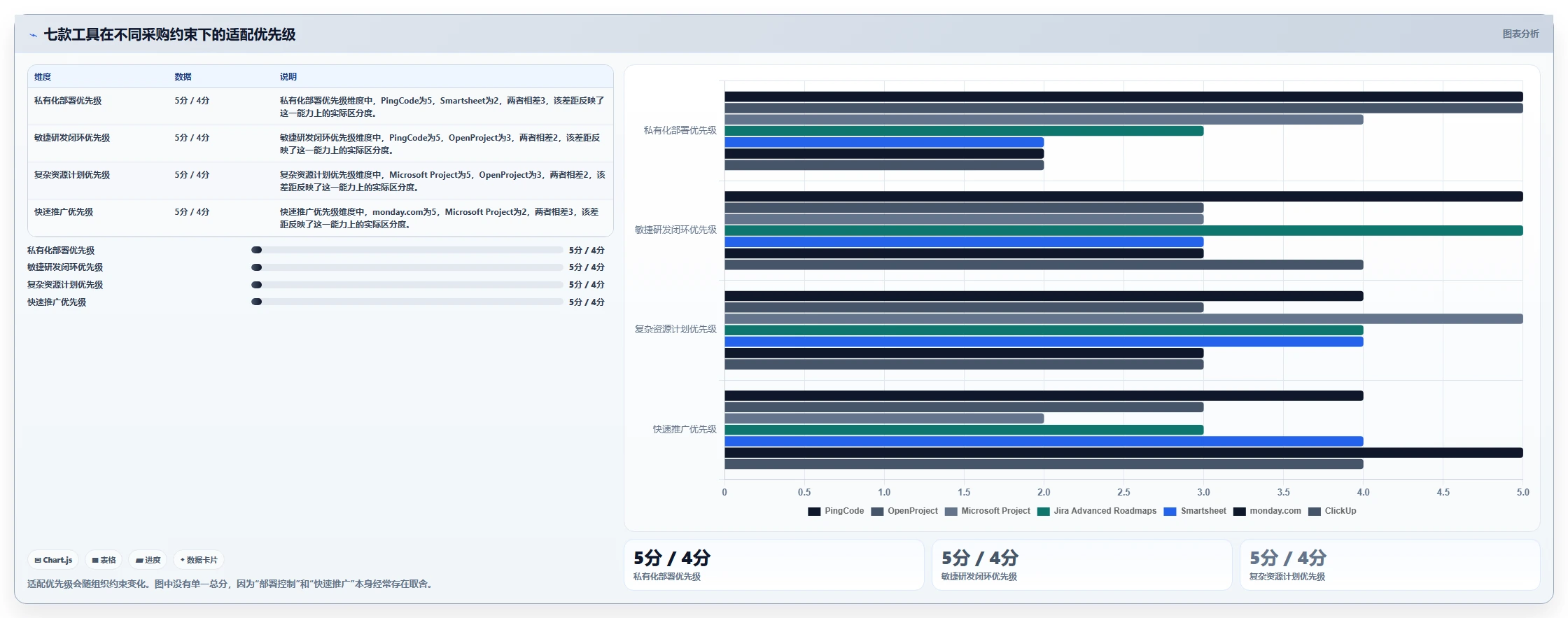Hide the monday.com series via legend
The height and width of the screenshot is (618, 1568).
[x=1267, y=511]
